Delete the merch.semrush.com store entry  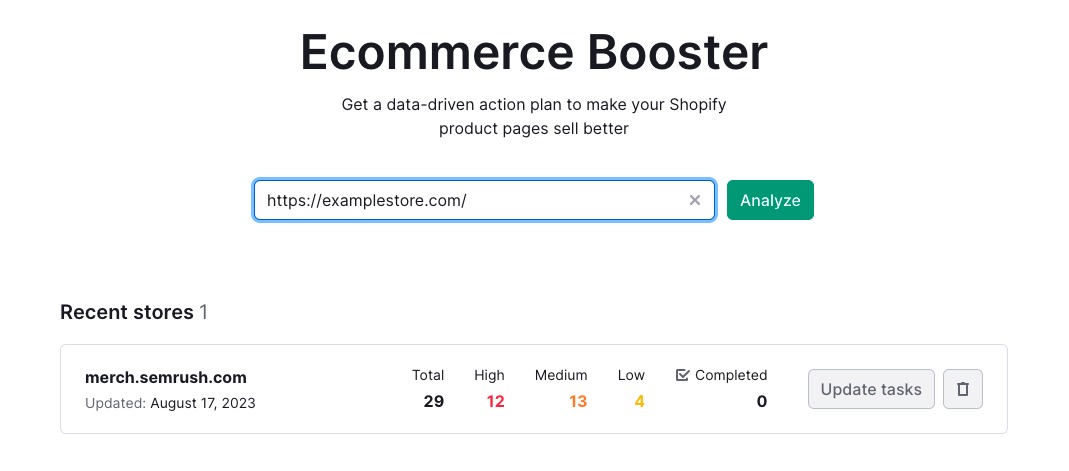963,389
